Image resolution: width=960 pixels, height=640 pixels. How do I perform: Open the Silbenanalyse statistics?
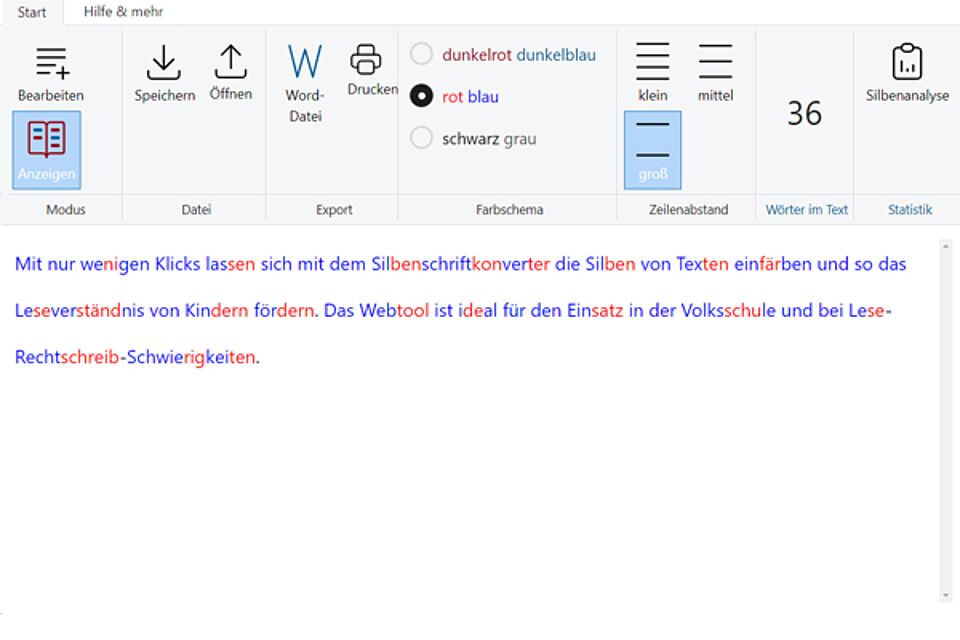pyautogui.click(x=907, y=72)
